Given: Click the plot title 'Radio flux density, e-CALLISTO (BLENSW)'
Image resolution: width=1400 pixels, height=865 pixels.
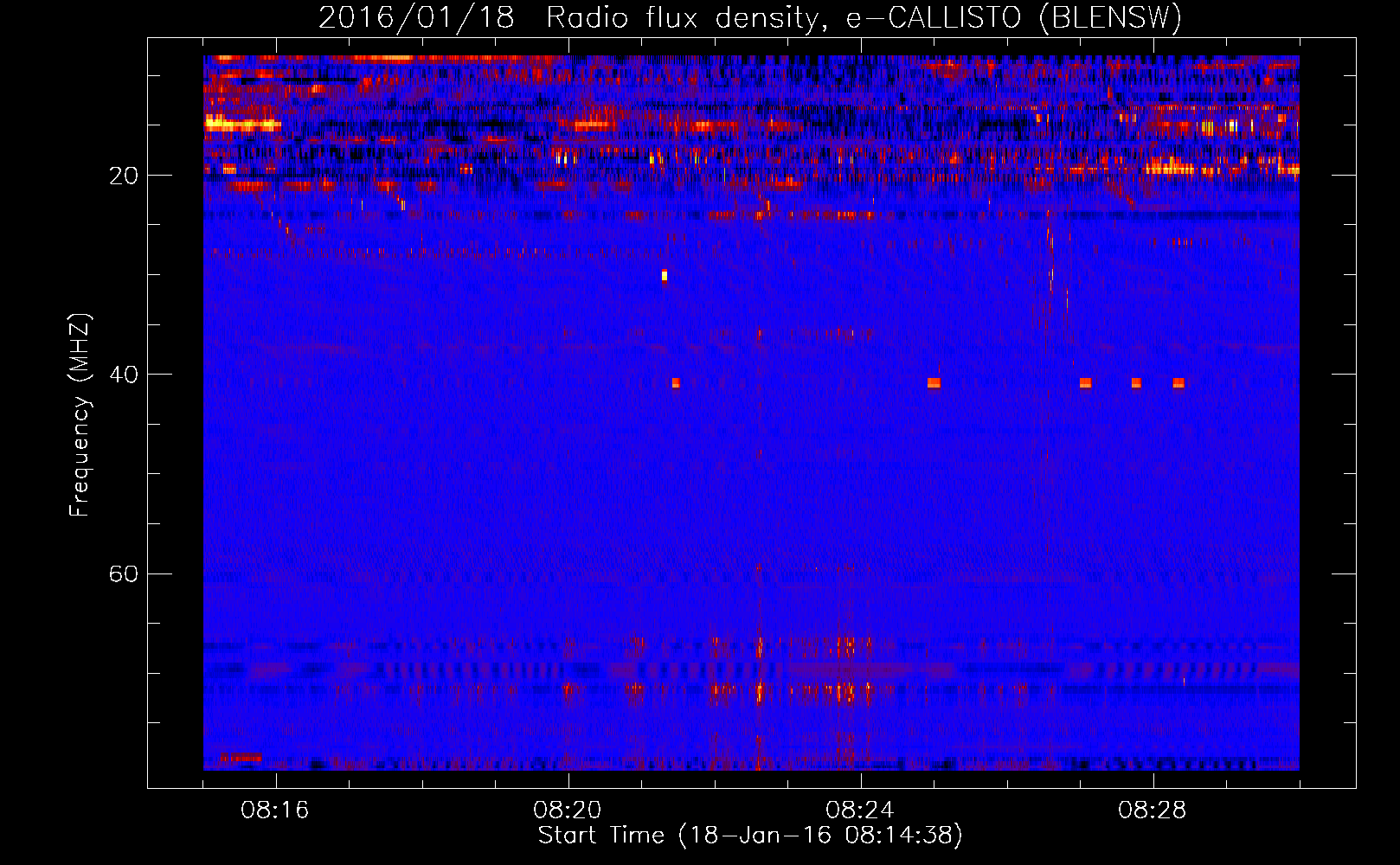Looking at the screenshot, I should 864,17.
